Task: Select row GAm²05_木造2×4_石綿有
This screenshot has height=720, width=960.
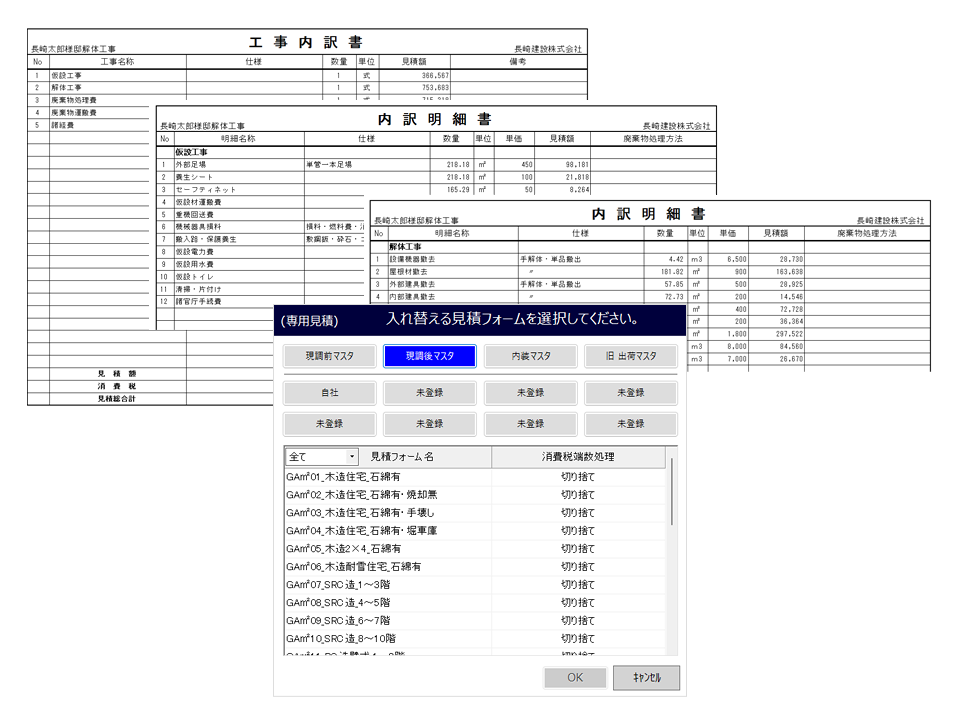Action: click(x=475, y=549)
